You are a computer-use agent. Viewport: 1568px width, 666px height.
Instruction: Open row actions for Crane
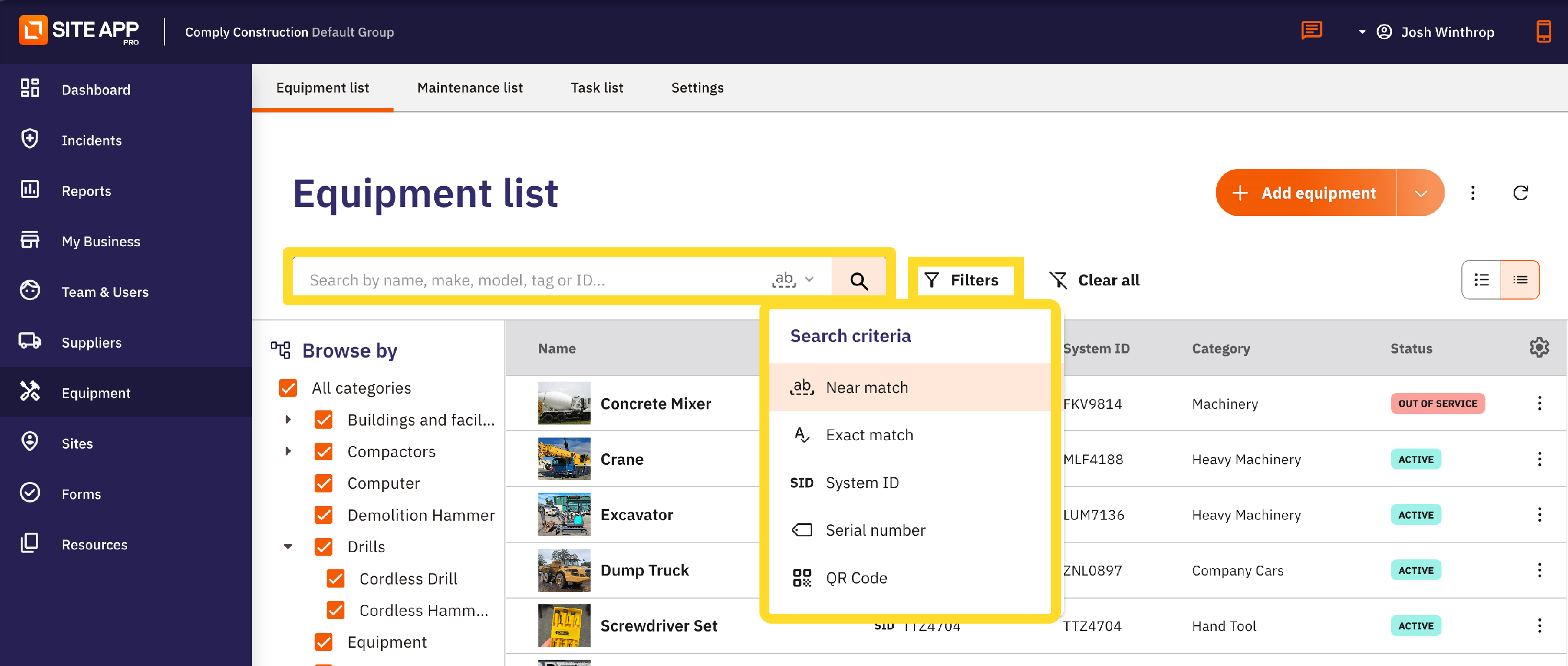click(x=1539, y=459)
